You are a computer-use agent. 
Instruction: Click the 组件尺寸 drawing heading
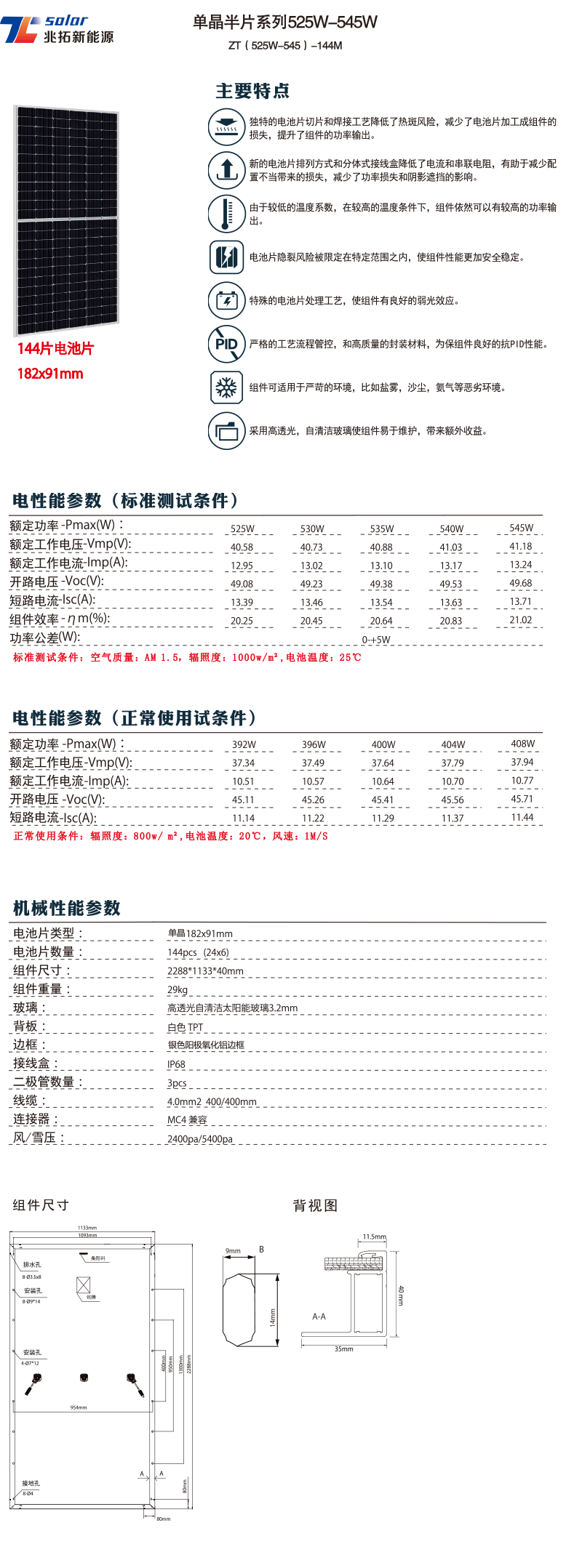(x=41, y=1205)
